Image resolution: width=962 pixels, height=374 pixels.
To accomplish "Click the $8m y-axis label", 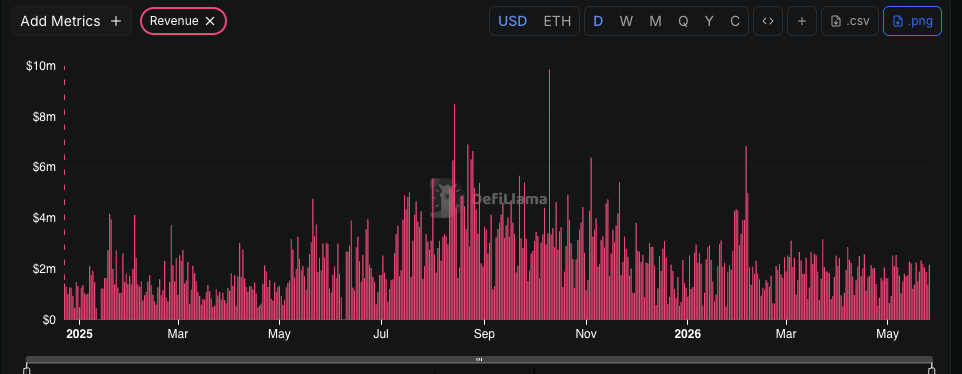I will point(44,116).
